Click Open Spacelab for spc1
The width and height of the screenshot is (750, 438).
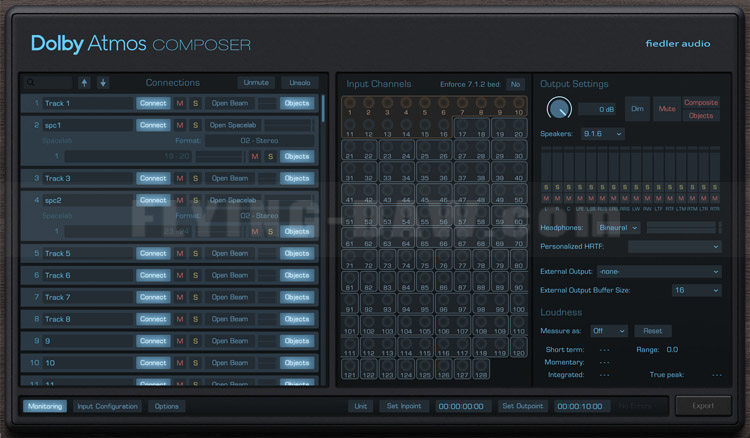233,125
